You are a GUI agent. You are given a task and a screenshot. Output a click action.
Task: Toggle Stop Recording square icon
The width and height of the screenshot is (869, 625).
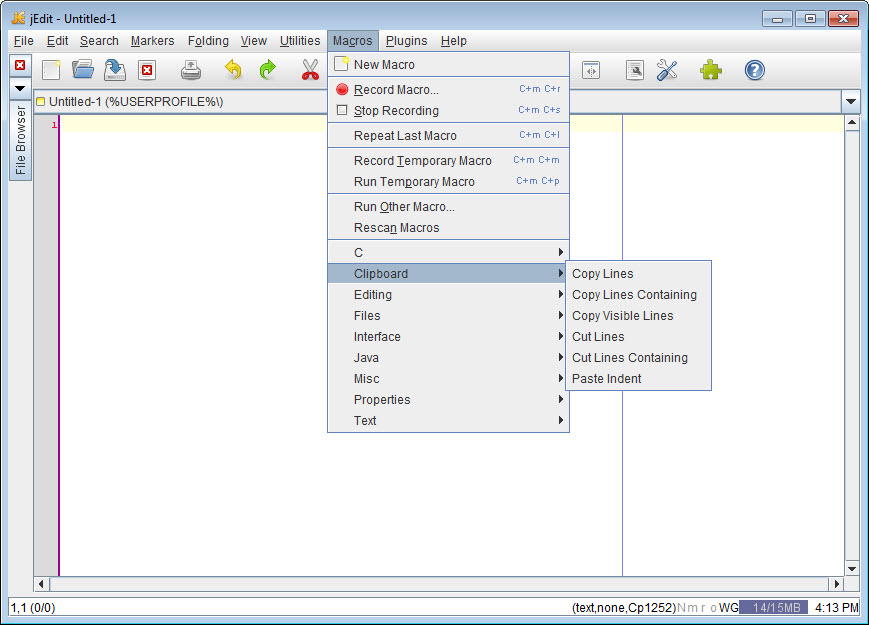(x=342, y=110)
